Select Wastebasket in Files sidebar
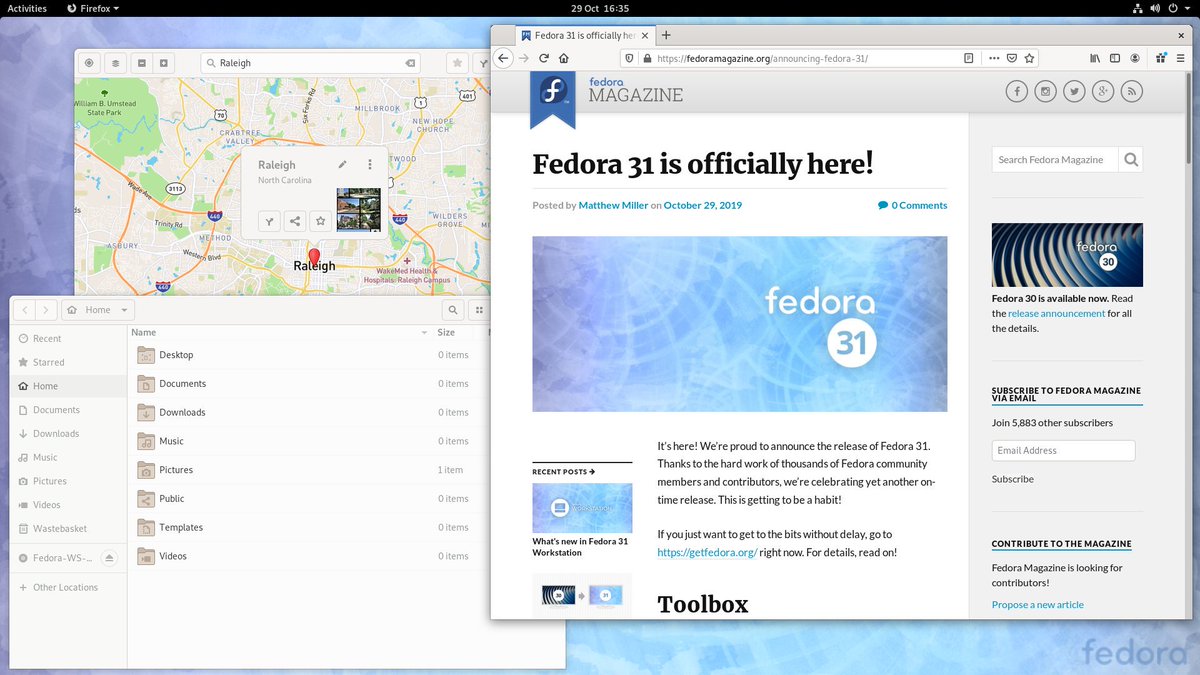 tap(69, 528)
